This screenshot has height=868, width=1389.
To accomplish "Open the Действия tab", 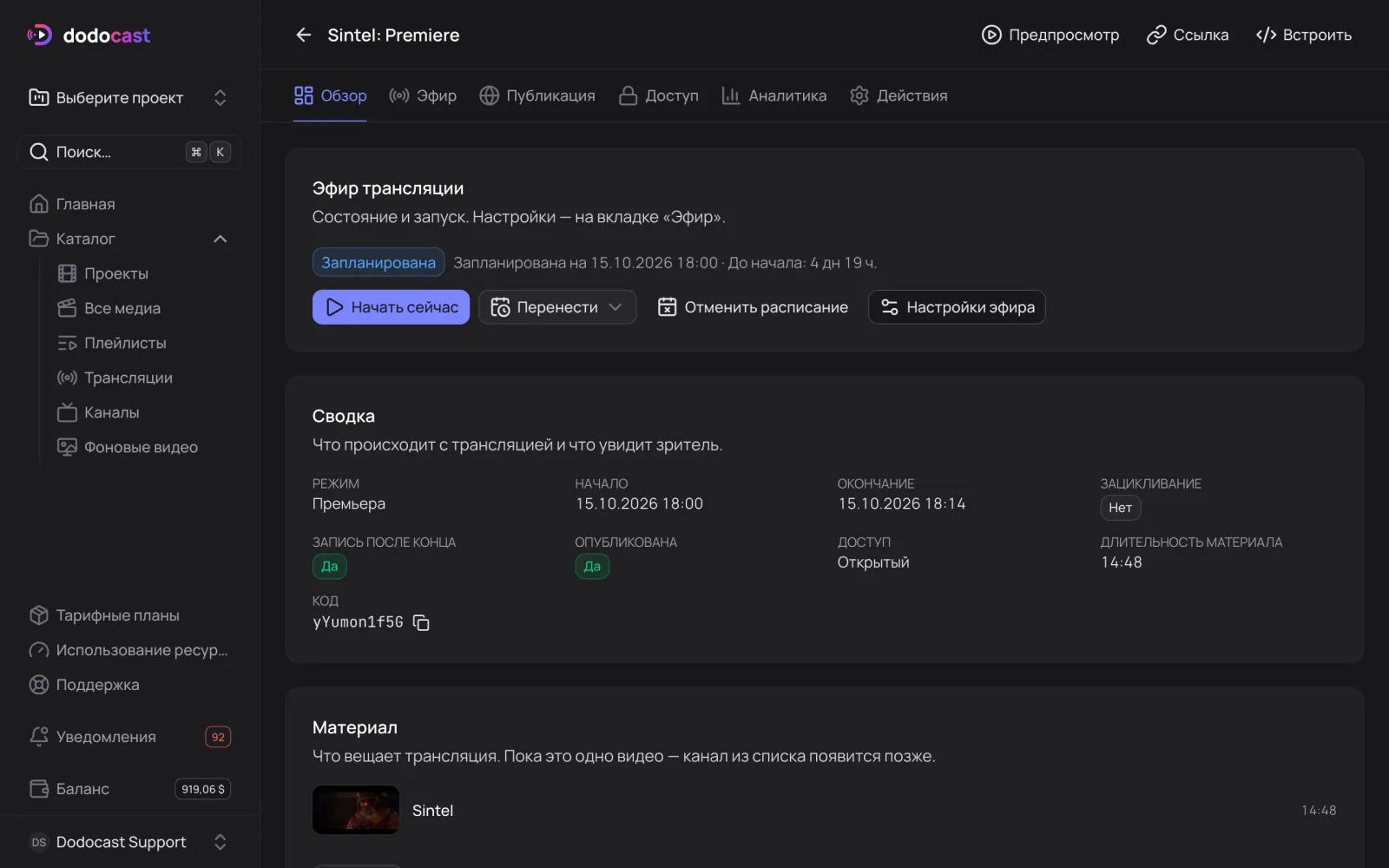I will (x=899, y=95).
